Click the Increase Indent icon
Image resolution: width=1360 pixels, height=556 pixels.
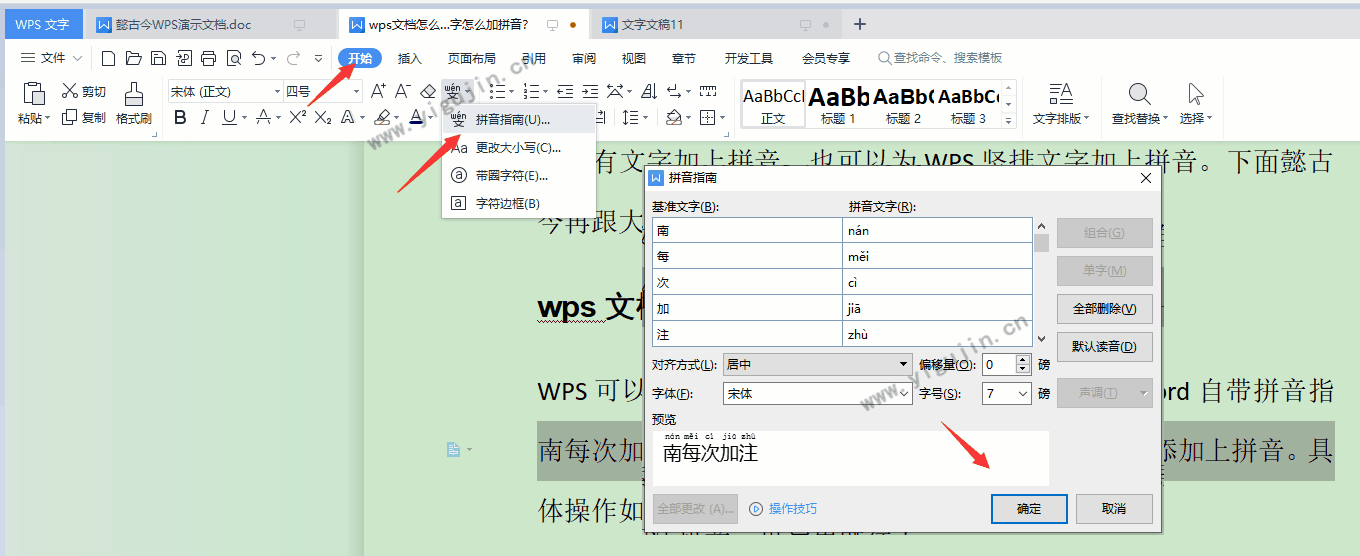(x=590, y=91)
